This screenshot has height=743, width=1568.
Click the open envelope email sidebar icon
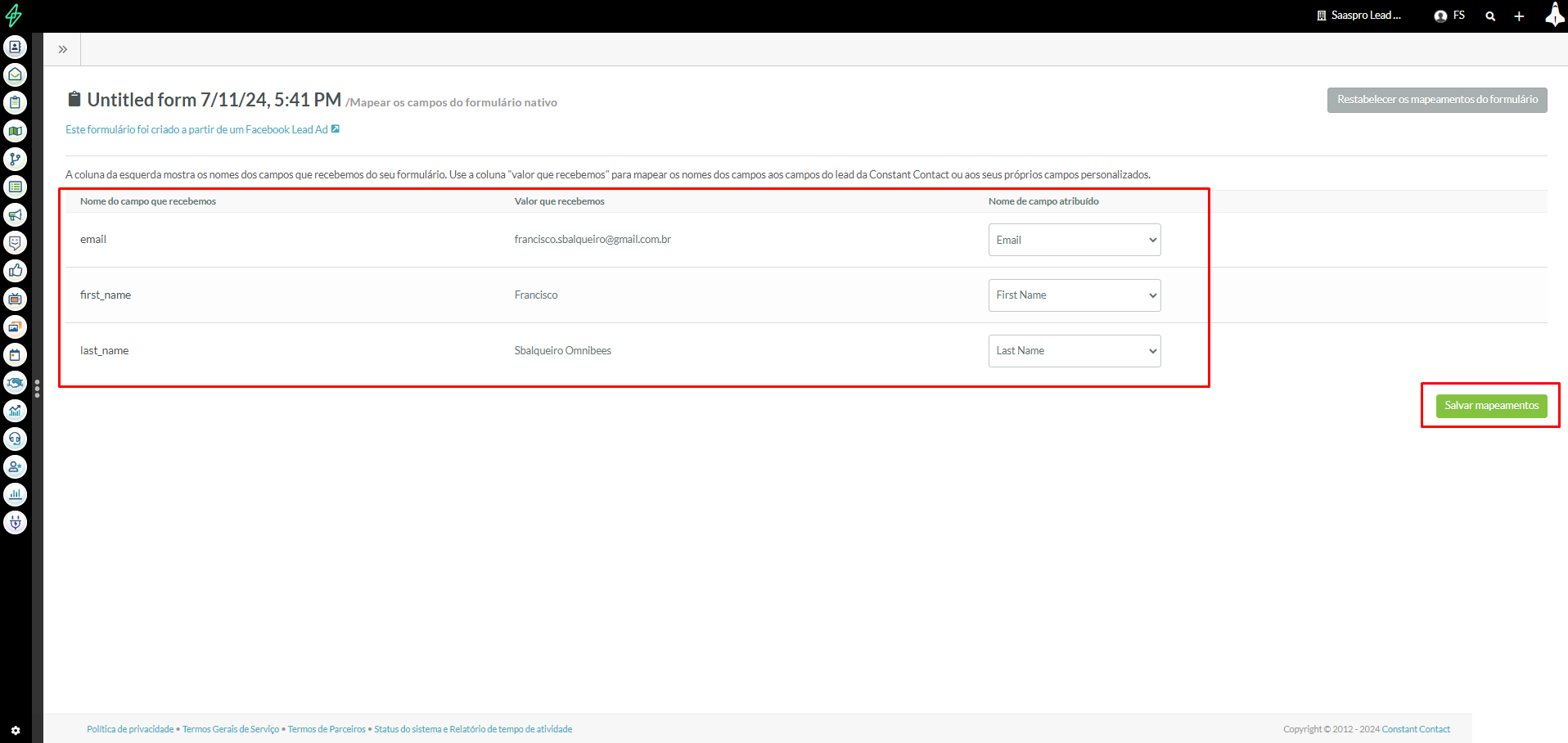pos(15,75)
